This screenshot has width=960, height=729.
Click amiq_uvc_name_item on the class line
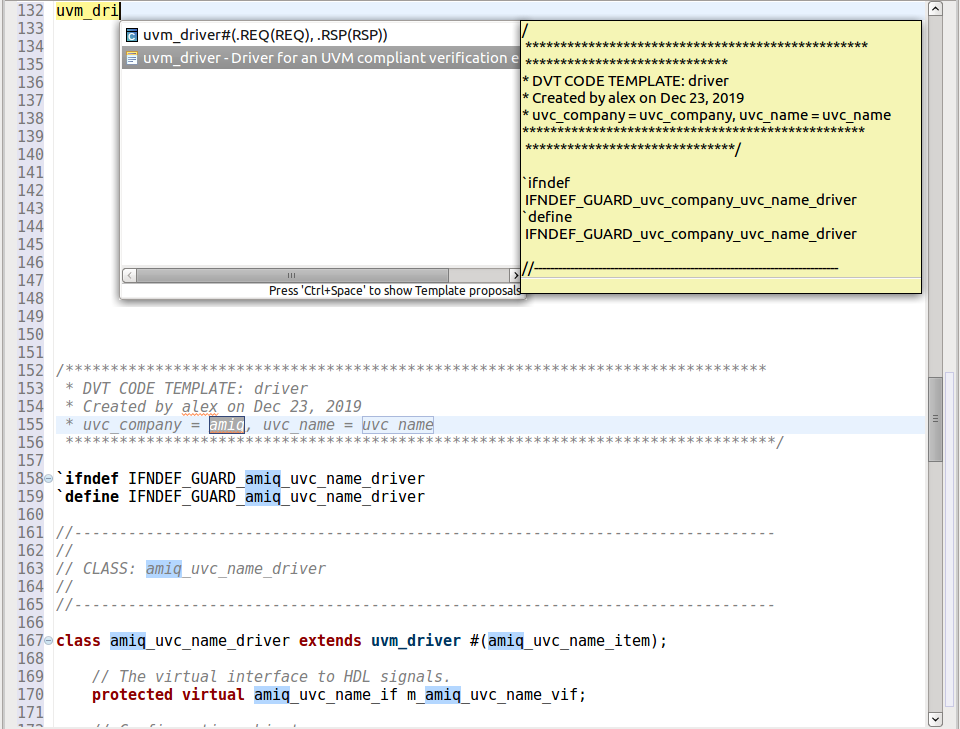[569, 641]
